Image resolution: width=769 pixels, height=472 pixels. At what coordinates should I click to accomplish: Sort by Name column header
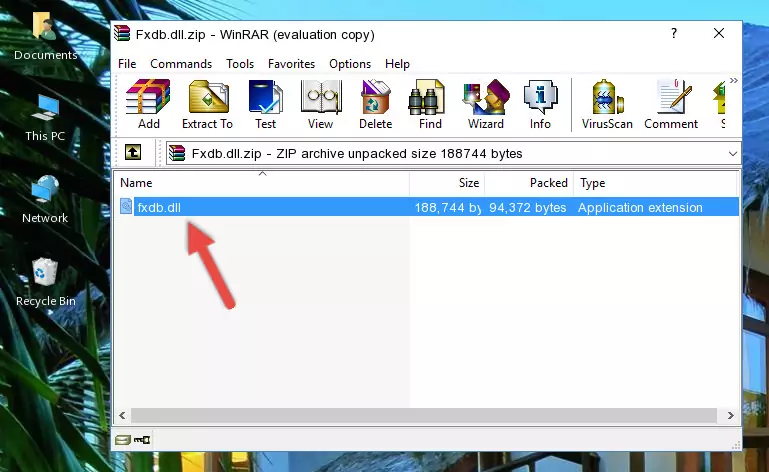[x=262, y=183]
